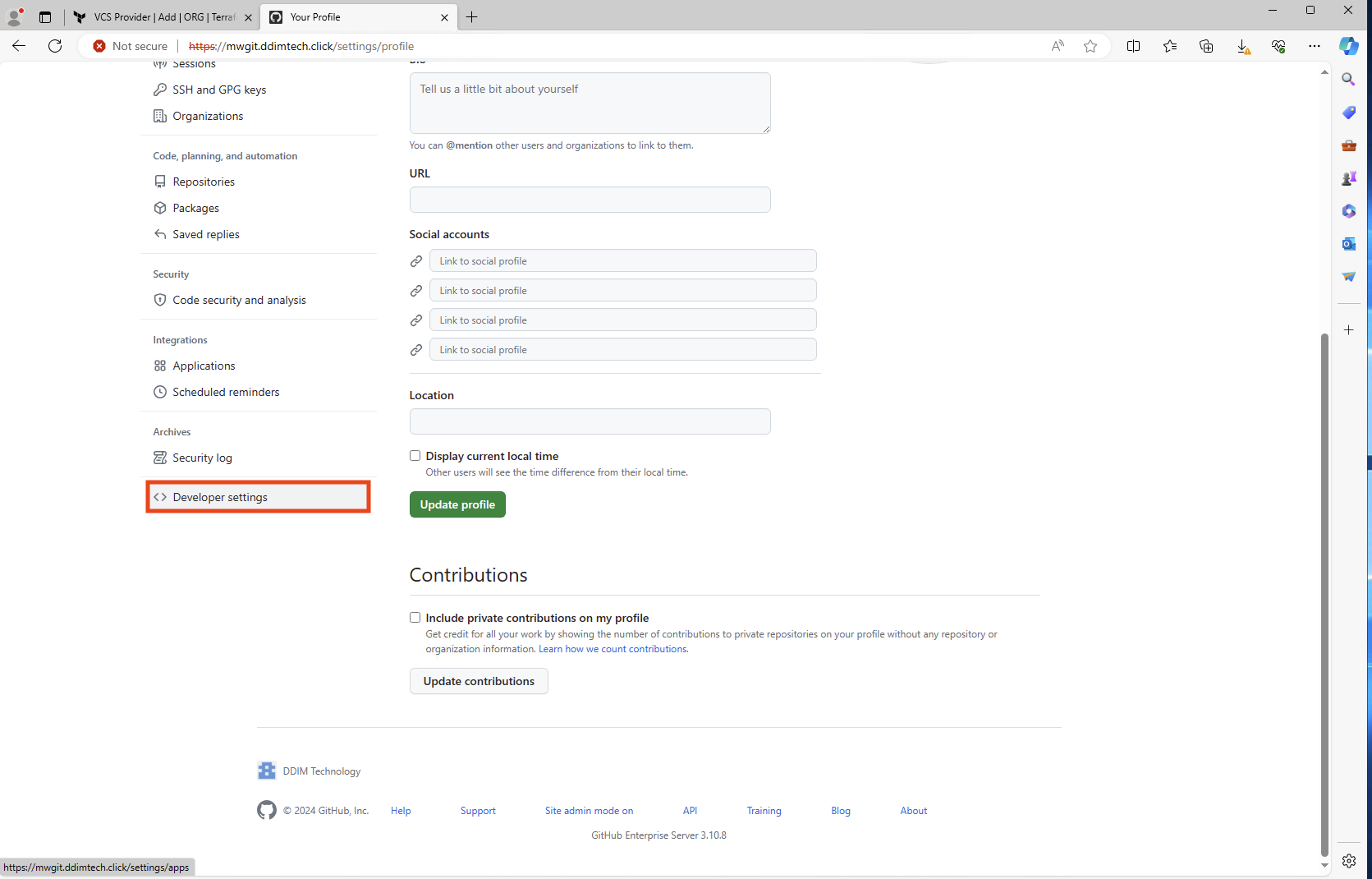Open the footer Support link
The width and height of the screenshot is (1372, 879).
[478, 811]
